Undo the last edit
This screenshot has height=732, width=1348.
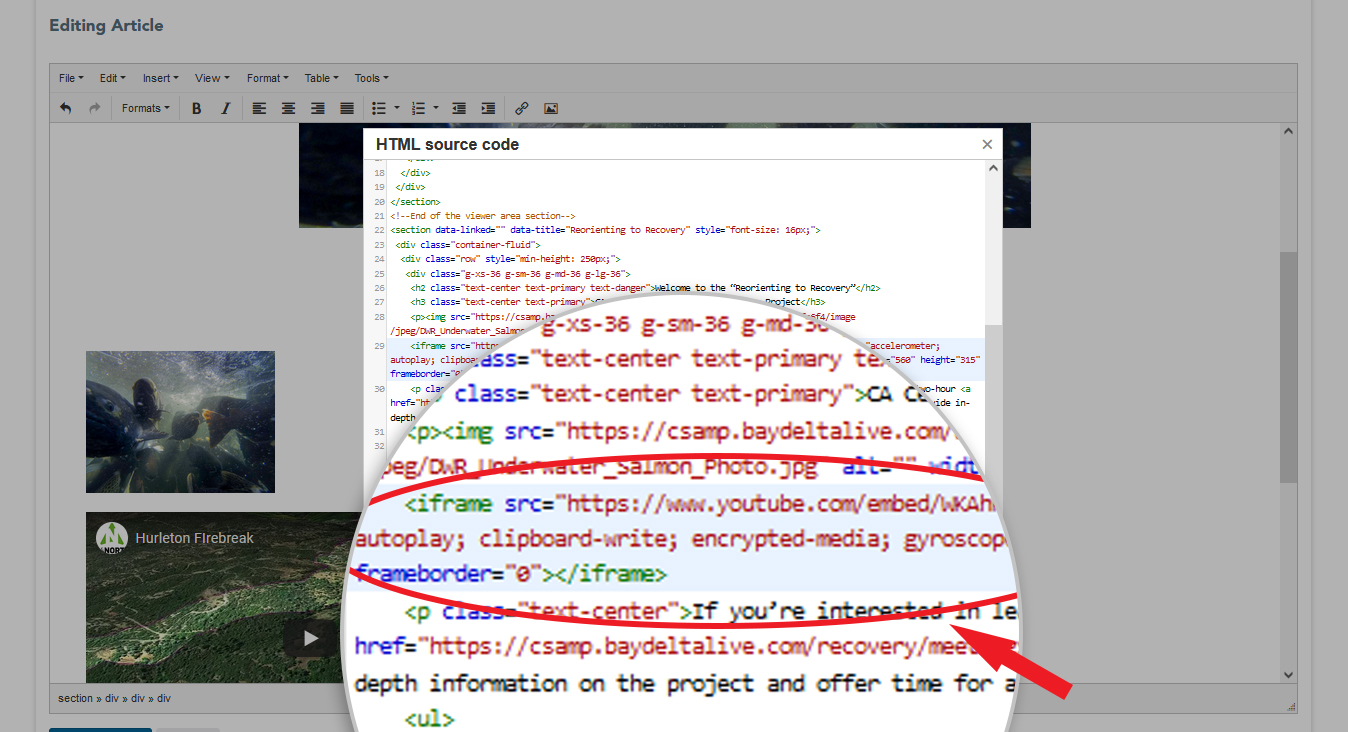66,108
